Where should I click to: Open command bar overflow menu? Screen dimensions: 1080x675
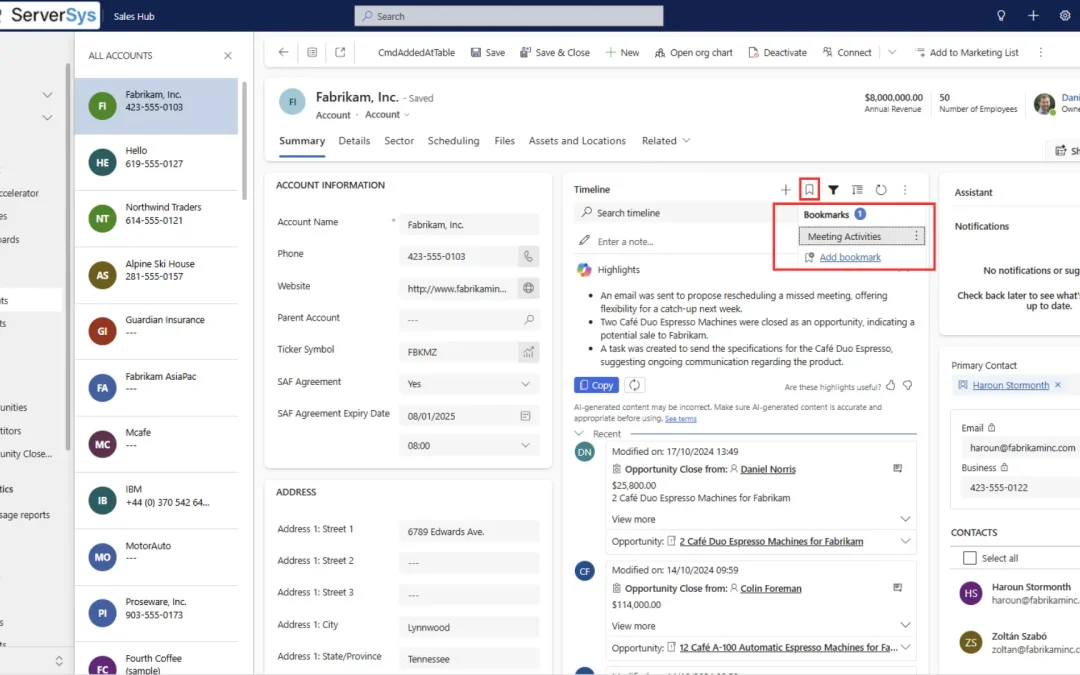(1041, 52)
